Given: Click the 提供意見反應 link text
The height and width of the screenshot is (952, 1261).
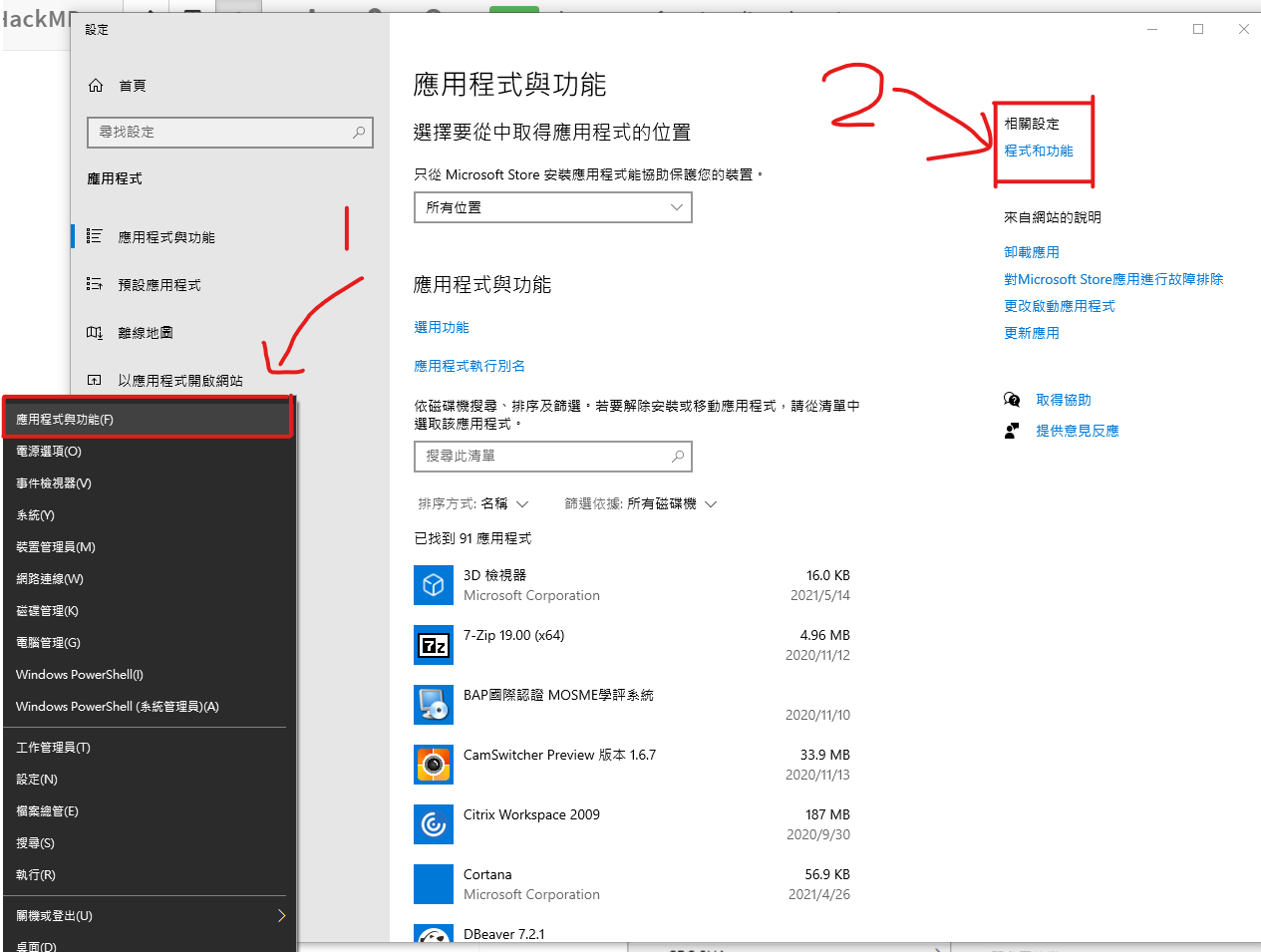Looking at the screenshot, I should (x=1078, y=431).
